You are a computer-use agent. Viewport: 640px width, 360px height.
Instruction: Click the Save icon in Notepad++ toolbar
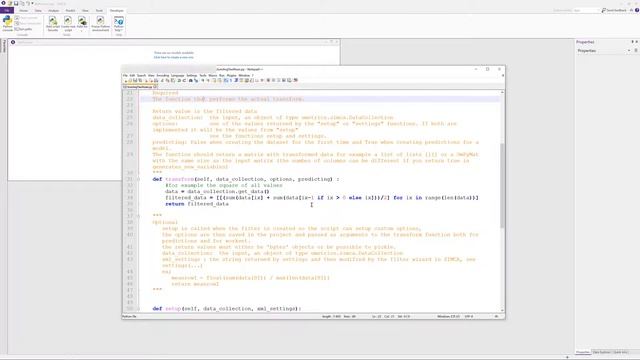[x=135, y=81]
